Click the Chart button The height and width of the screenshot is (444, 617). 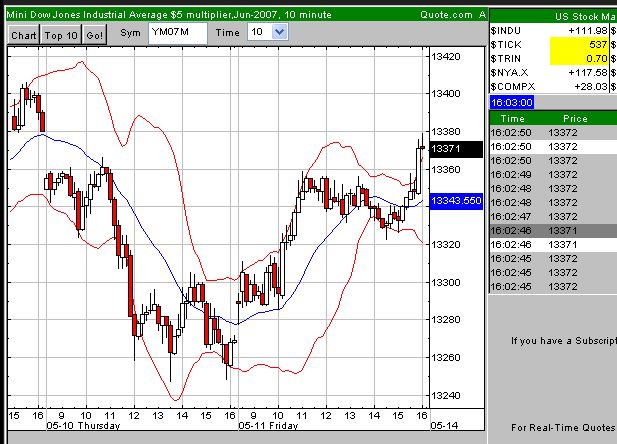(x=23, y=34)
